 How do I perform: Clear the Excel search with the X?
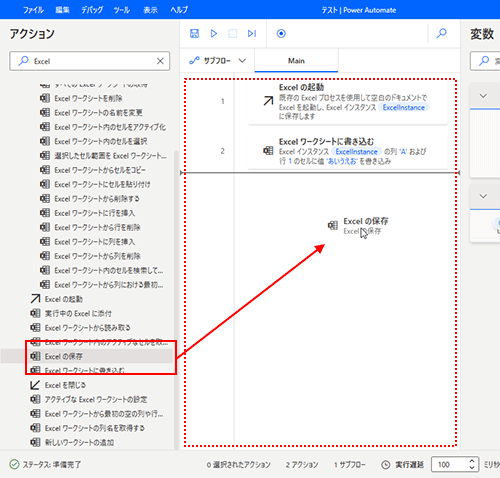pyautogui.click(x=160, y=61)
